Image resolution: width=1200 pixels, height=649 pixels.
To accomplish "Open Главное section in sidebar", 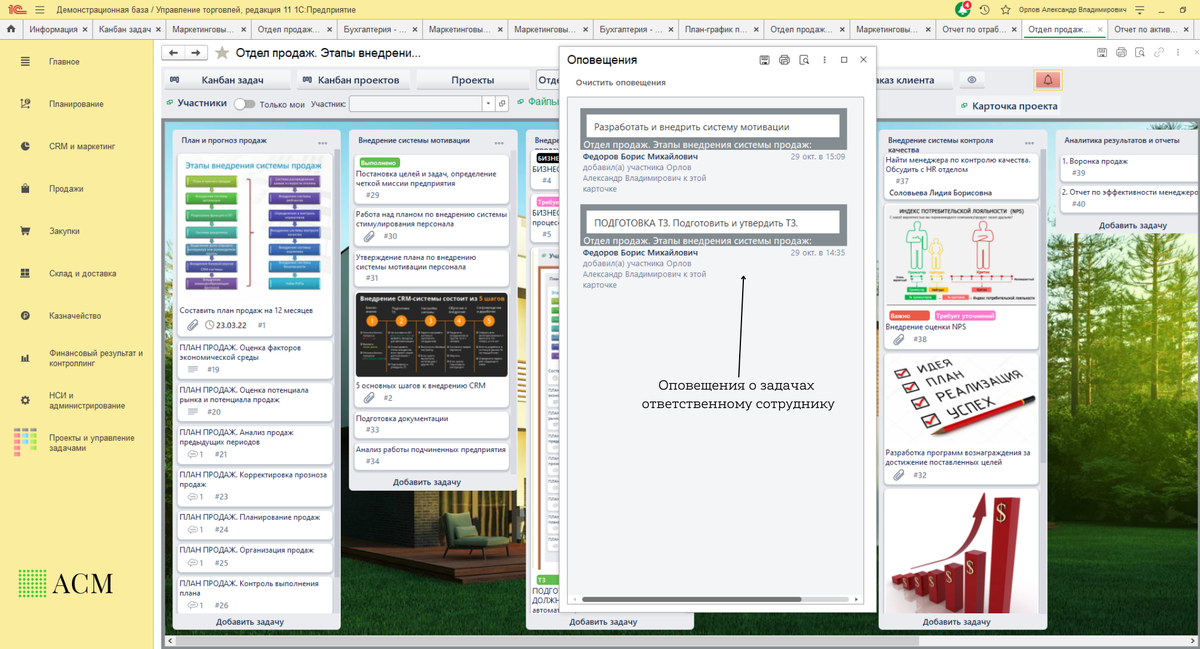I will (x=64, y=62).
